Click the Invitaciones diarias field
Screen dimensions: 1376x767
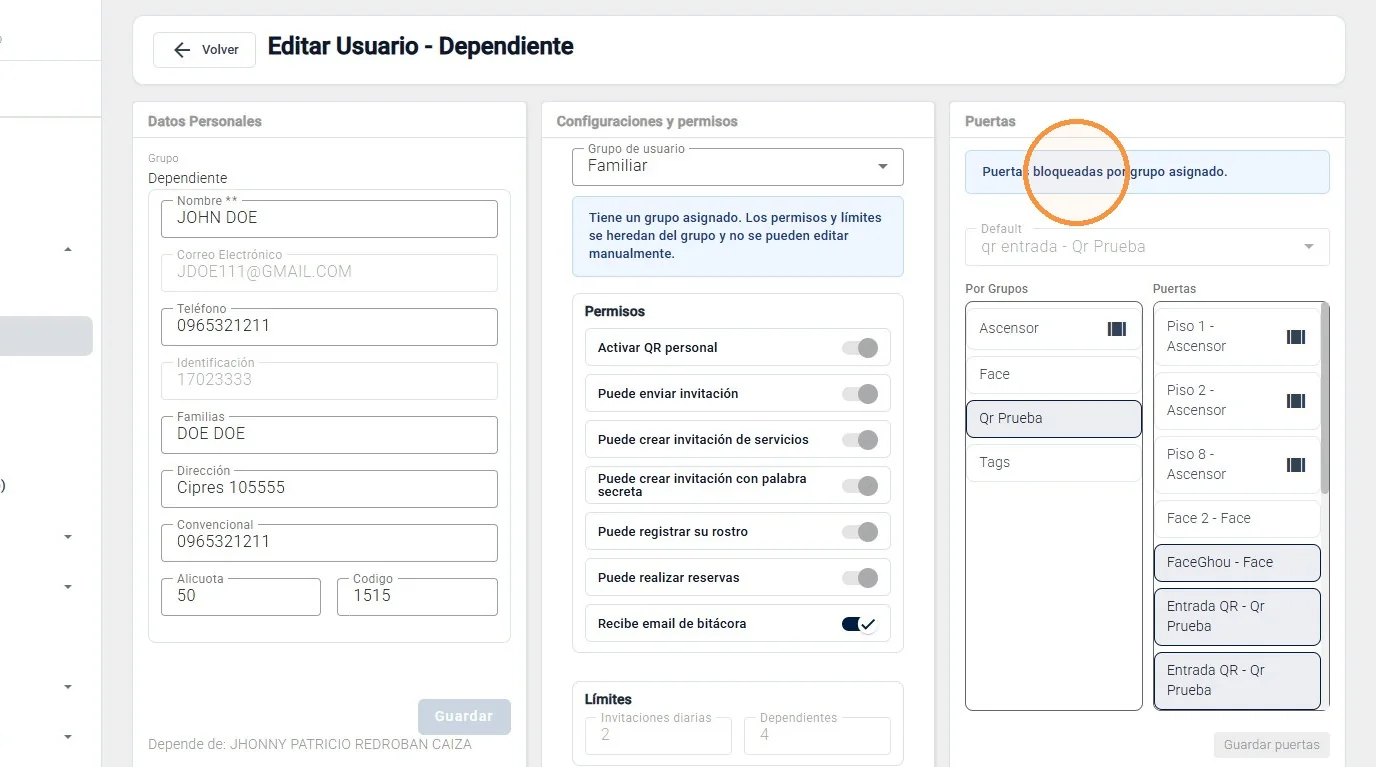658,735
